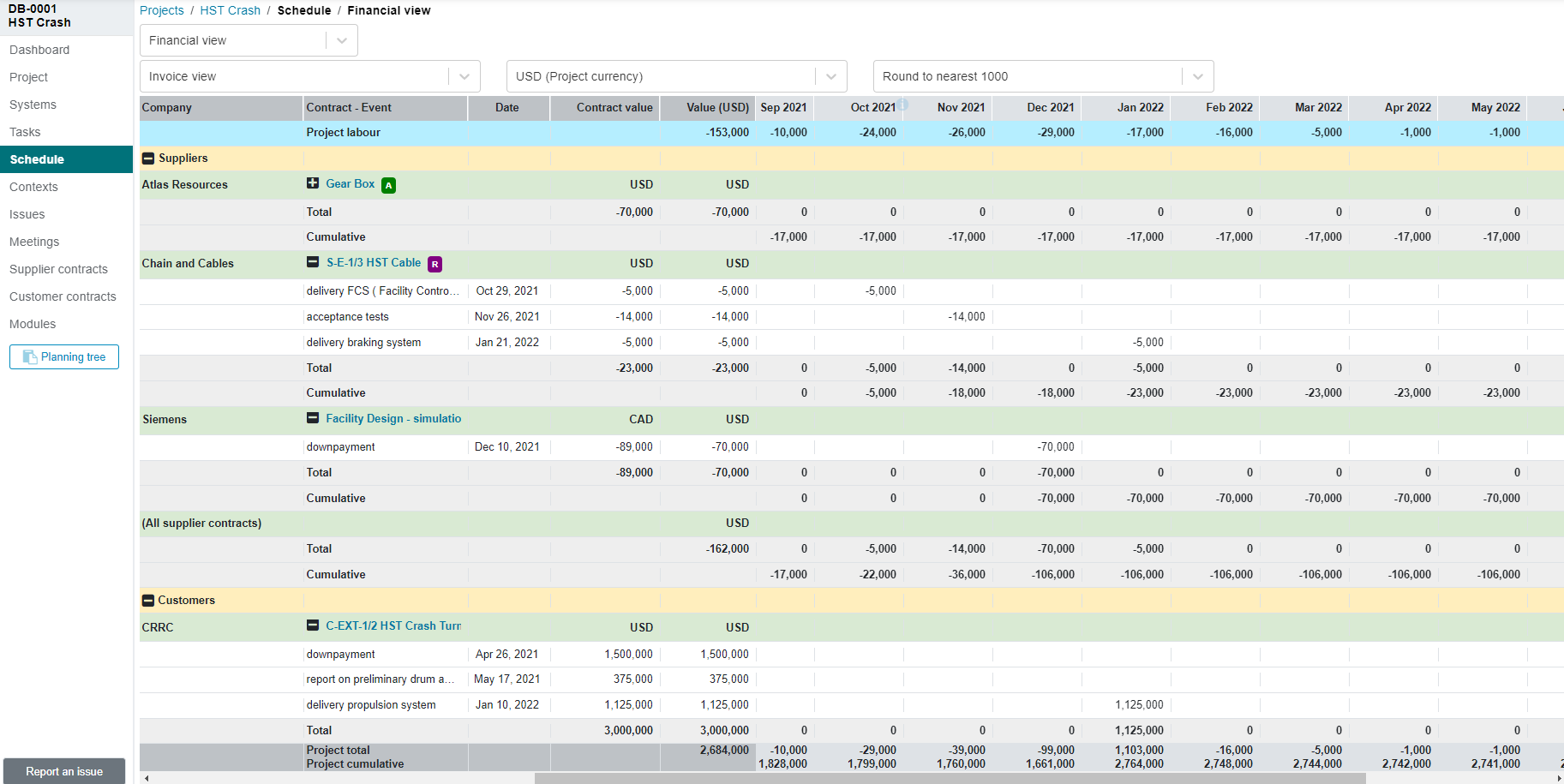Open the Financial view dropdown
The width and height of the screenshot is (1564, 784).
click(249, 40)
